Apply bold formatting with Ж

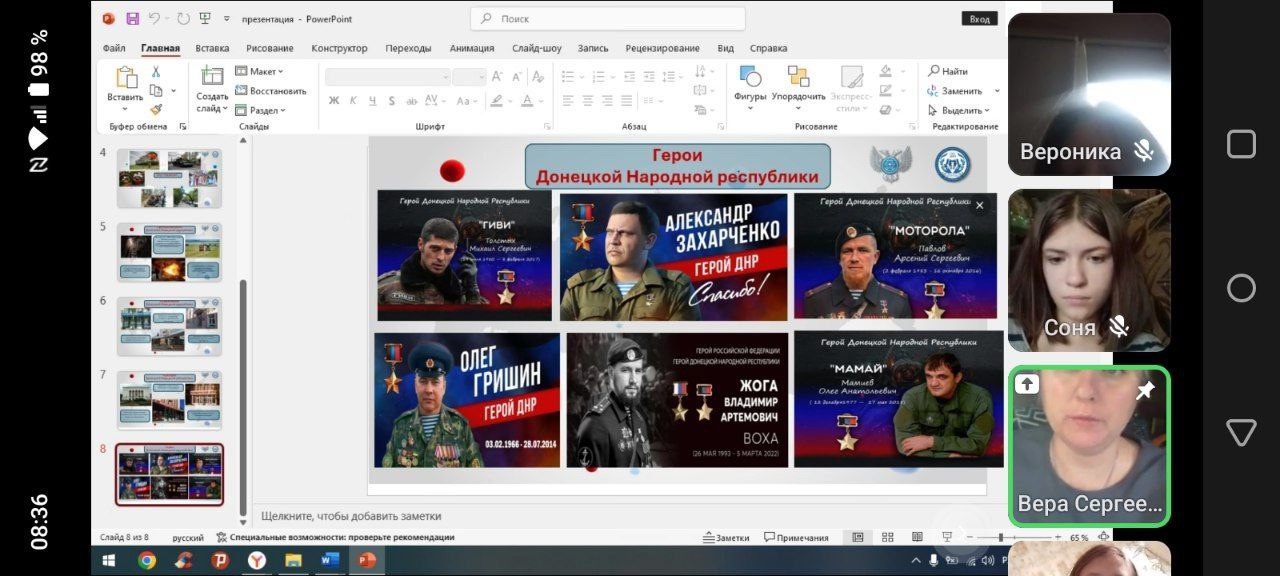pos(334,100)
